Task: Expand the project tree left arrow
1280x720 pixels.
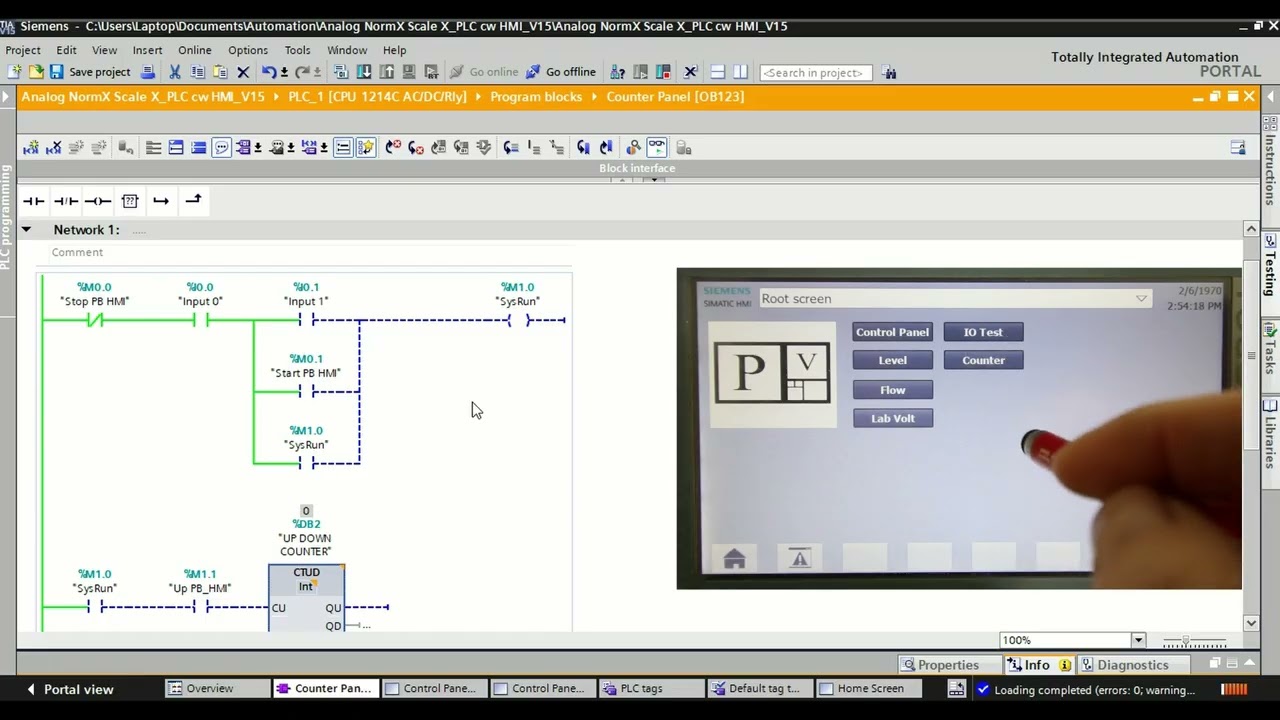Action: [x=6, y=97]
